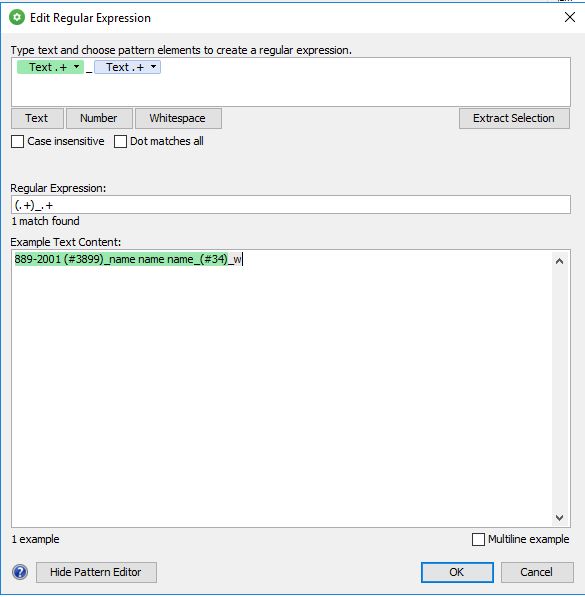585x597 pixels.
Task: Insert a Number pattern element
Action: 99,118
